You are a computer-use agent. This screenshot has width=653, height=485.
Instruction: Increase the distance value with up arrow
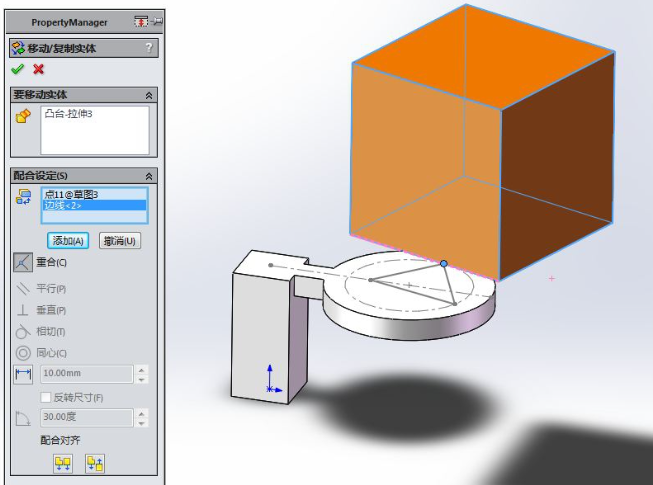click(142, 369)
